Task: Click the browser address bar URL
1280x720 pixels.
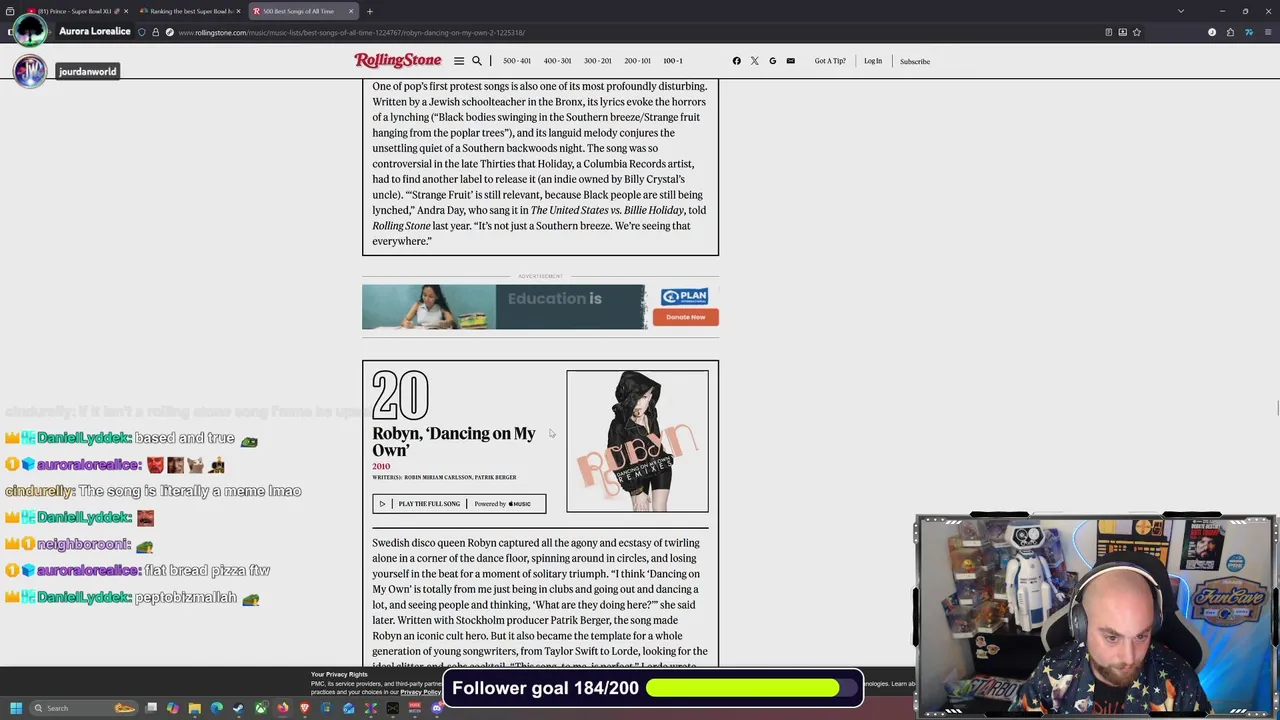Action: (351, 32)
